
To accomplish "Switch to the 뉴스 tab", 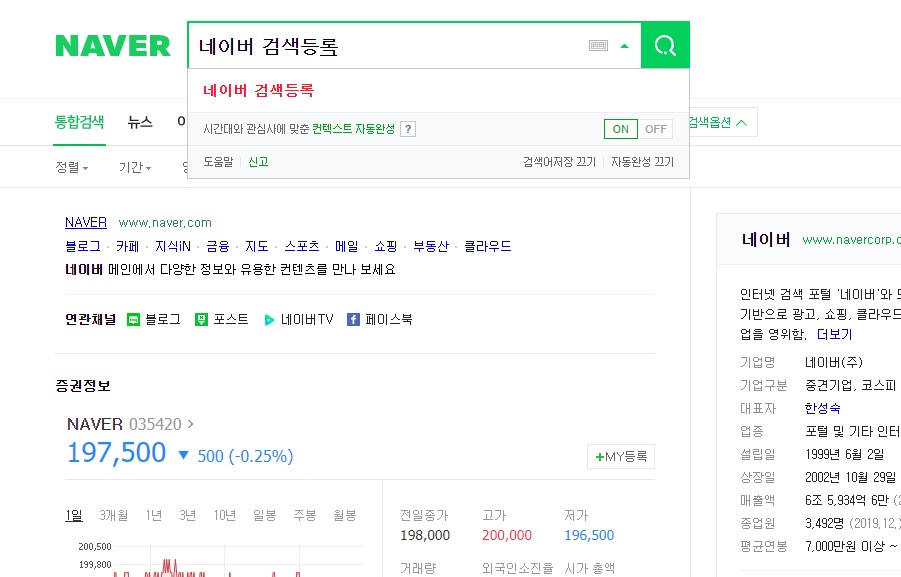I will tap(140, 122).
